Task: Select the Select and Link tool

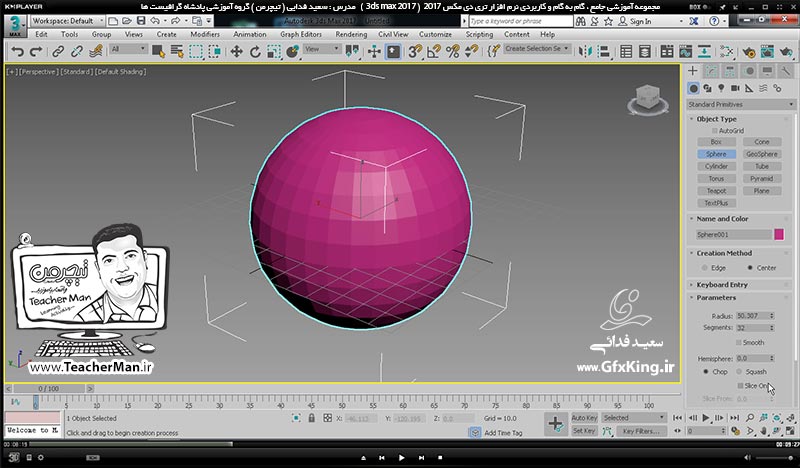Action: [x=58, y=52]
